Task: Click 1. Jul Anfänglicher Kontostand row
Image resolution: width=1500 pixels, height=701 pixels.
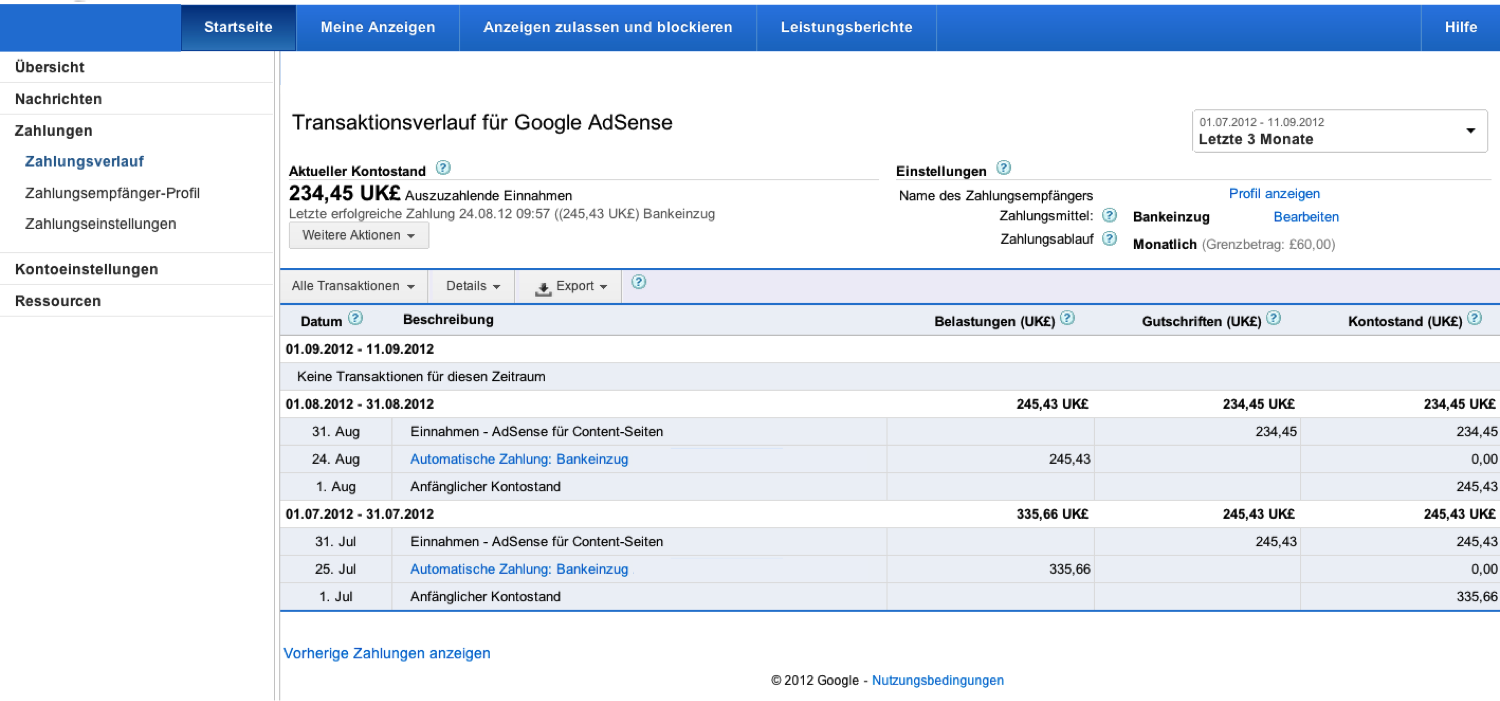Action: pos(890,597)
